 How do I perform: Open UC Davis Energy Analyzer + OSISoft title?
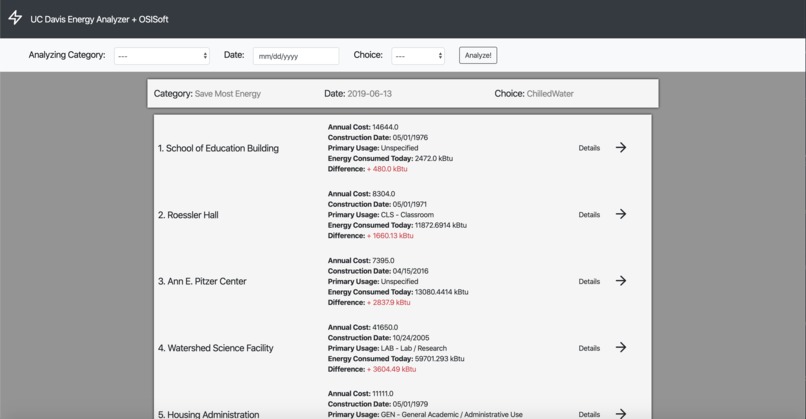coord(99,20)
